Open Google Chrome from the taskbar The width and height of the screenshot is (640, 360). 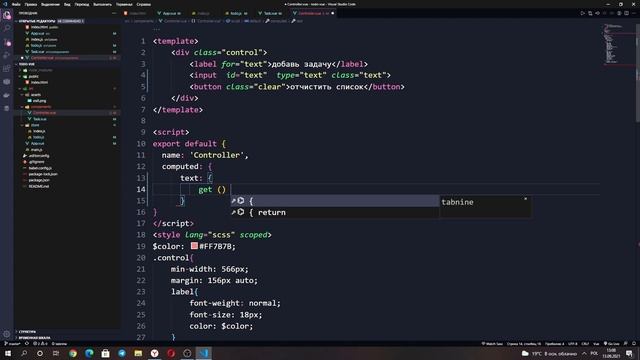click(x=73, y=353)
